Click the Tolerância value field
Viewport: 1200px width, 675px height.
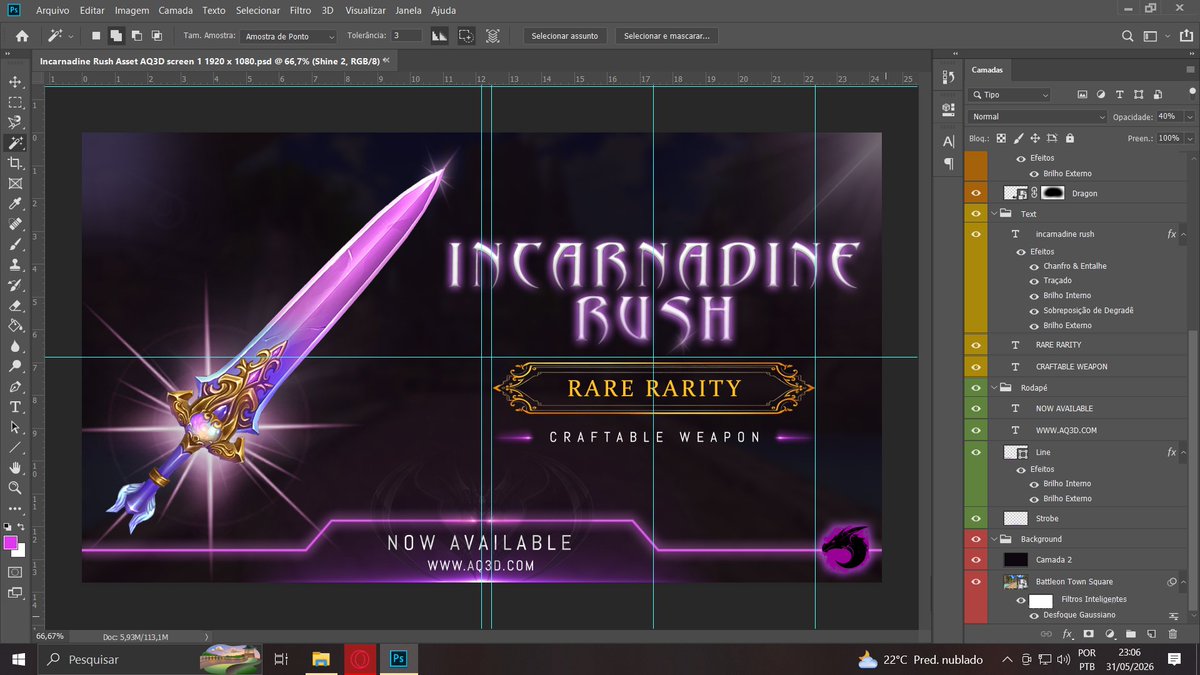406,36
